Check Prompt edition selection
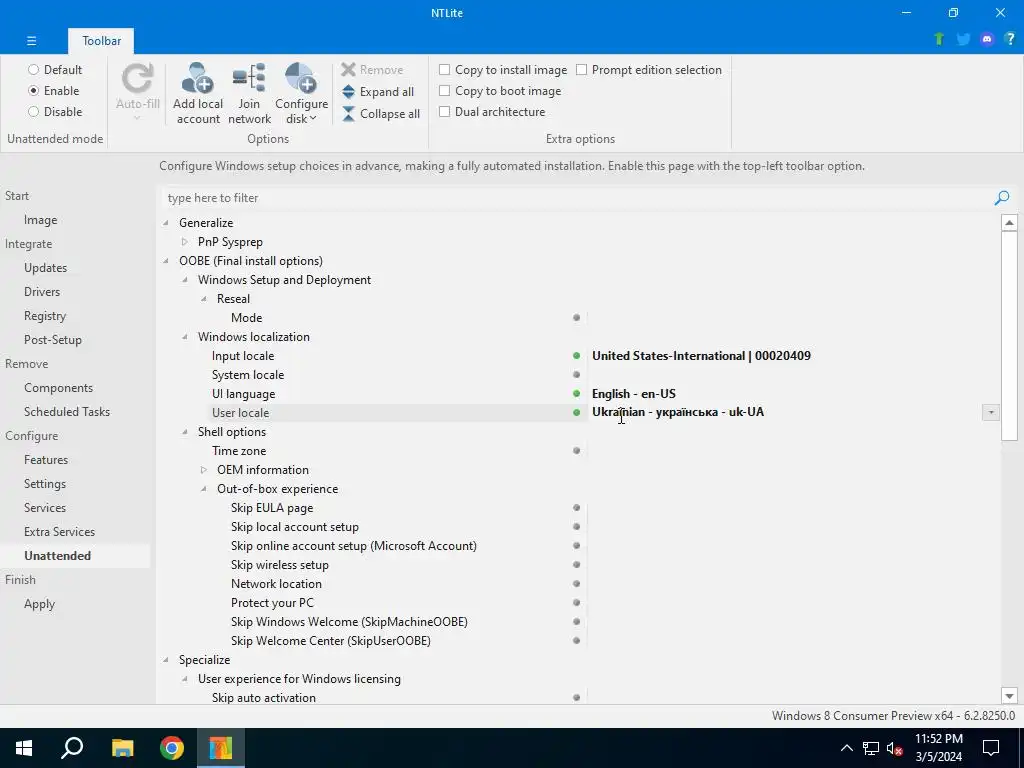The image size is (1024, 768). coord(581,69)
